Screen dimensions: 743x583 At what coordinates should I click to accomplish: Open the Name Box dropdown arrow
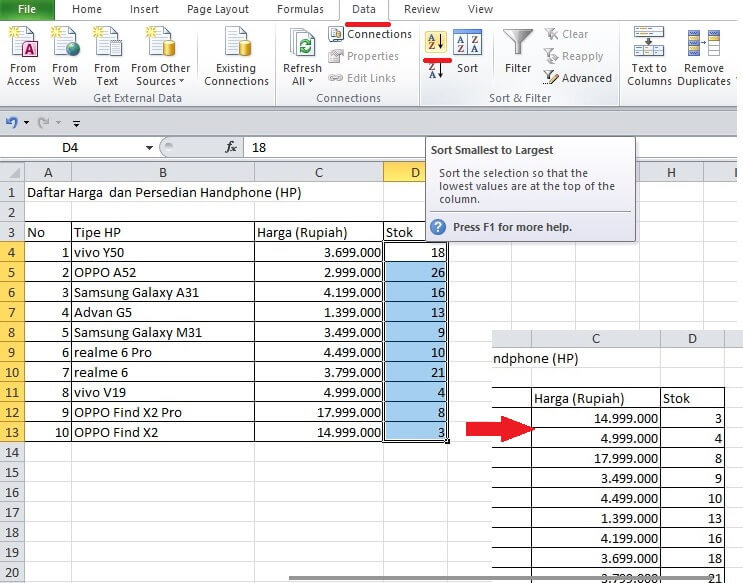149,148
